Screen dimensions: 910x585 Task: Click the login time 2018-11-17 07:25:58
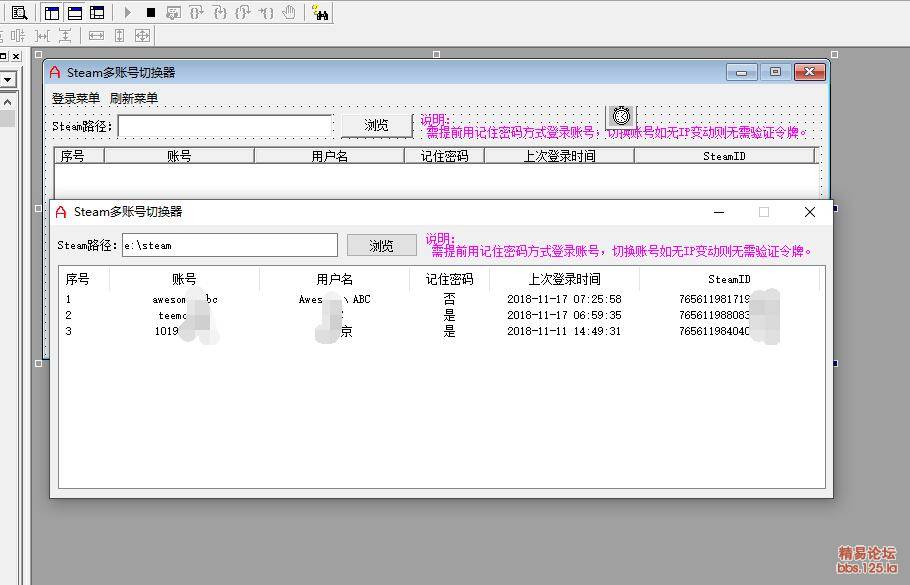[x=564, y=299]
